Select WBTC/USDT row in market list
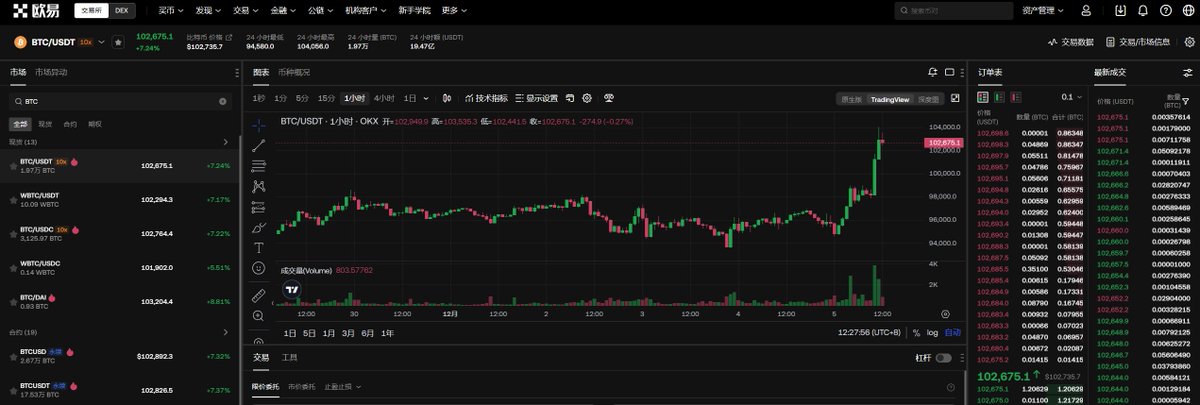Screen dimensions: 1200x405 point(120,200)
